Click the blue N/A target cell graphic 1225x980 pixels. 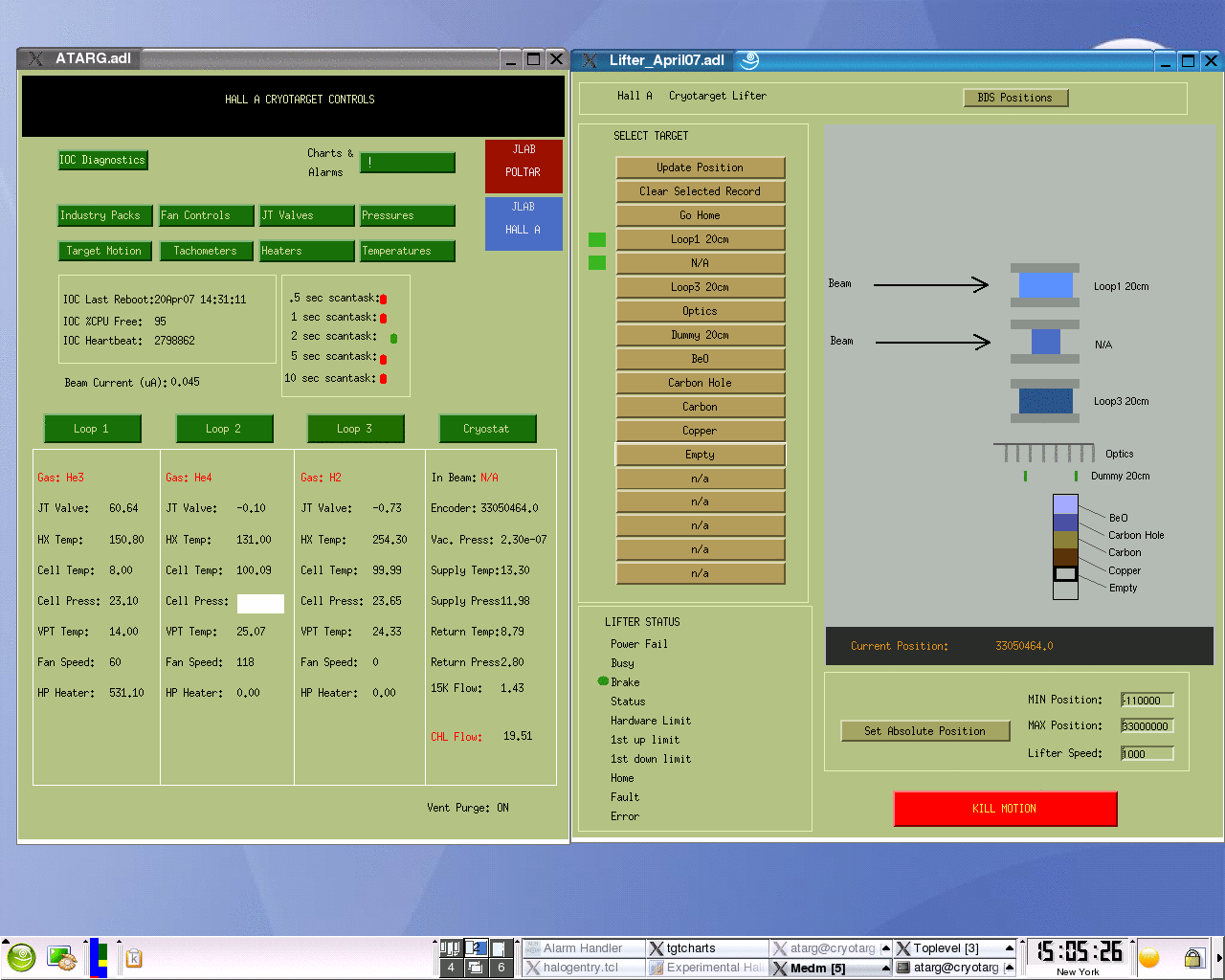click(1045, 342)
